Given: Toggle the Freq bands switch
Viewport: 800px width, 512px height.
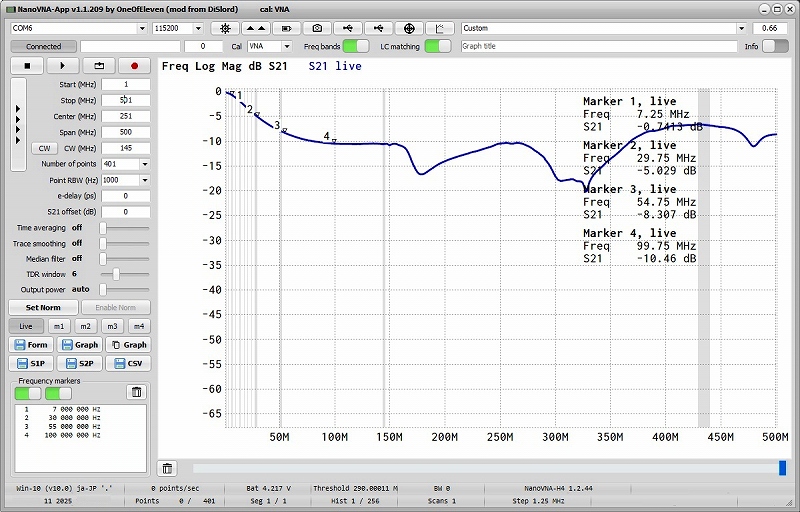Looking at the screenshot, I should pyautogui.click(x=355, y=46).
